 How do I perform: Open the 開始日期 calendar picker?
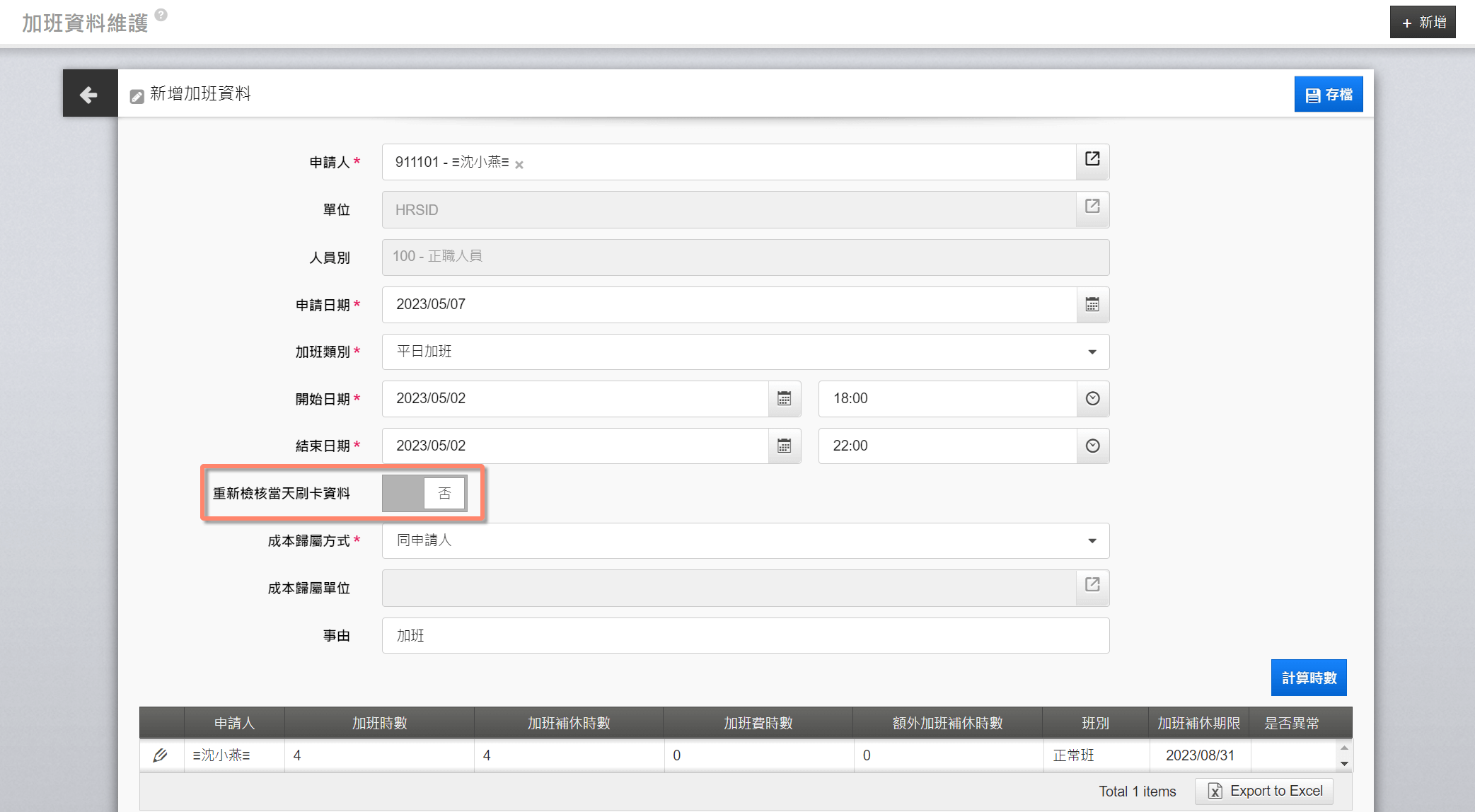[784, 399]
